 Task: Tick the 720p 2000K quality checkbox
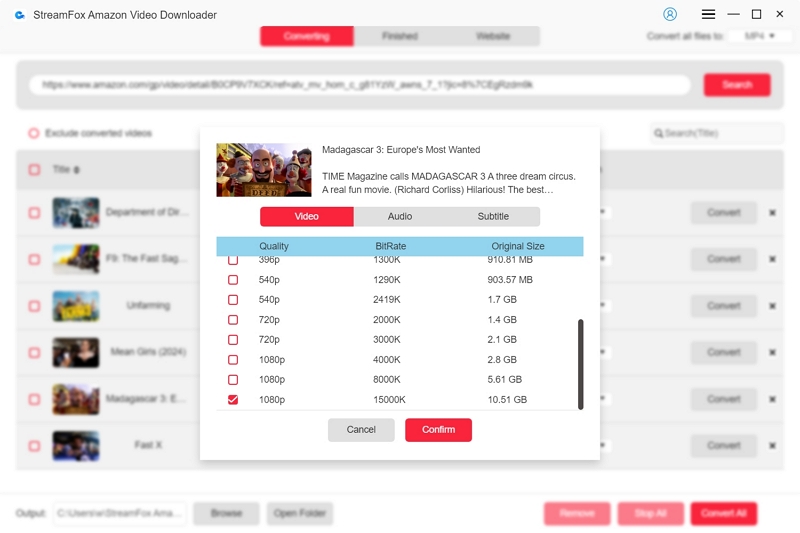coord(233,320)
